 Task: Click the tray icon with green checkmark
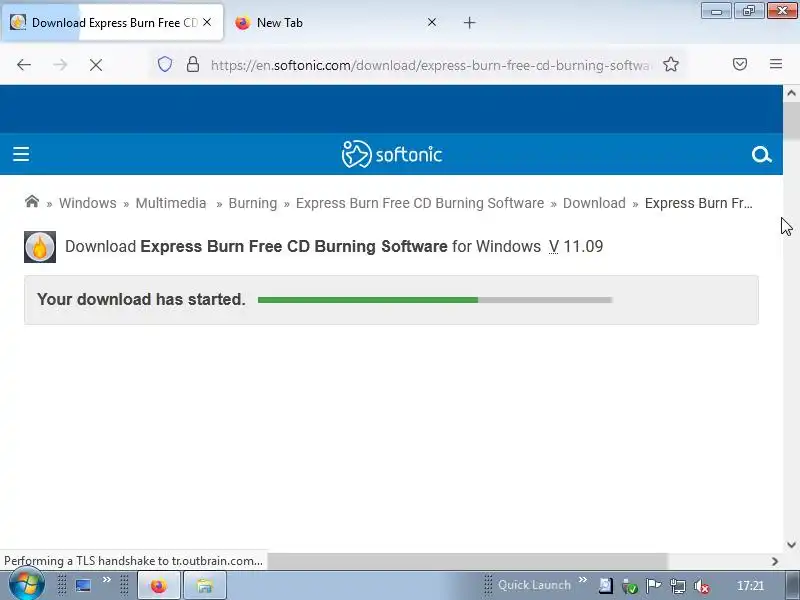(x=629, y=586)
